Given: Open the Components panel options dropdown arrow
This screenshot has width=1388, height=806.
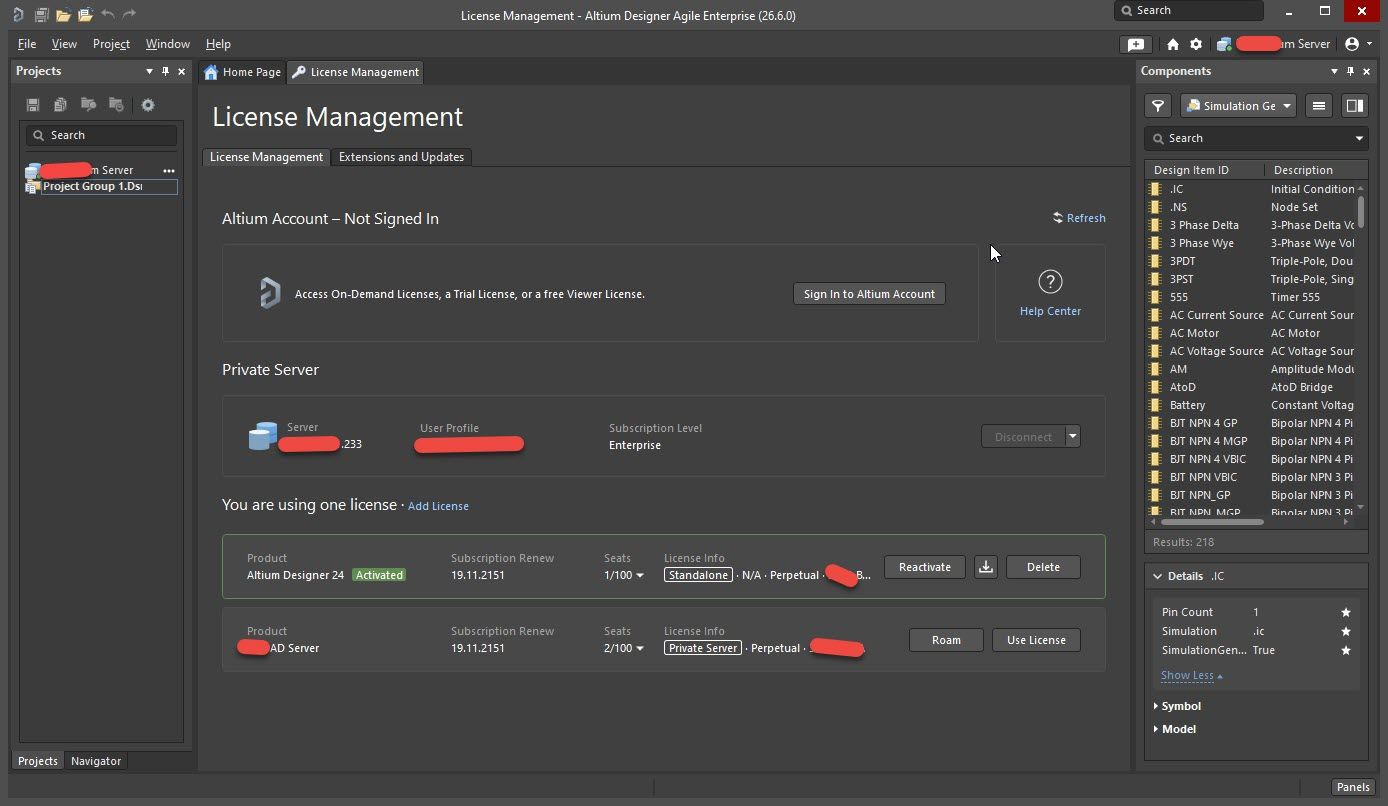Looking at the screenshot, I should [1334, 71].
